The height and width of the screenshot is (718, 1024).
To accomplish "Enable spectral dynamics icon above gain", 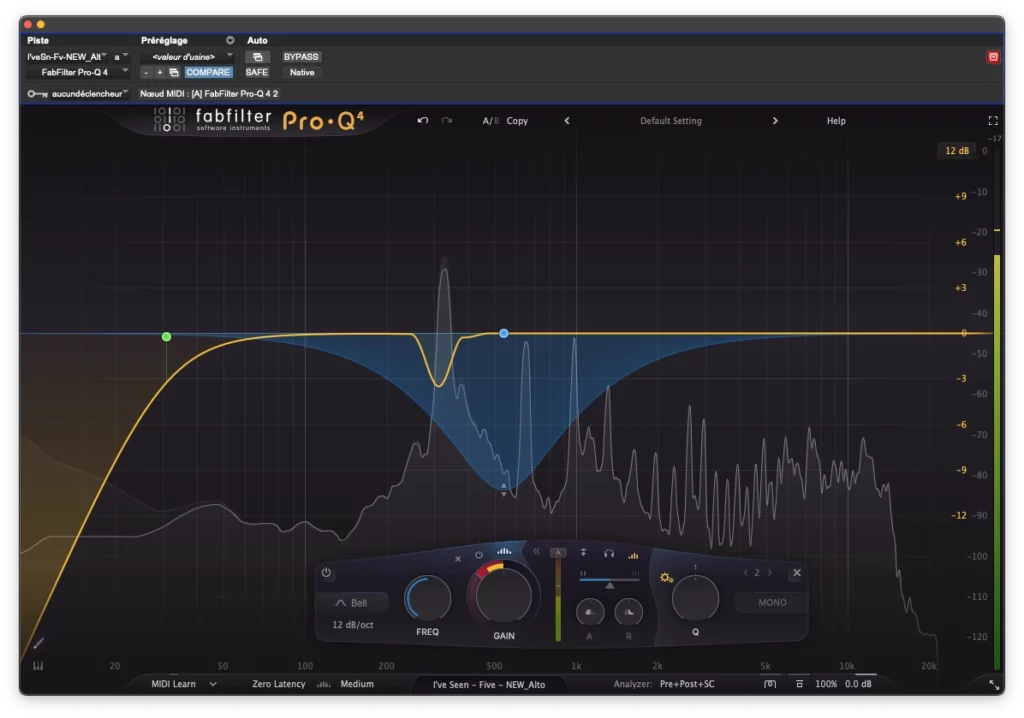I will click(x=504, y=551).
